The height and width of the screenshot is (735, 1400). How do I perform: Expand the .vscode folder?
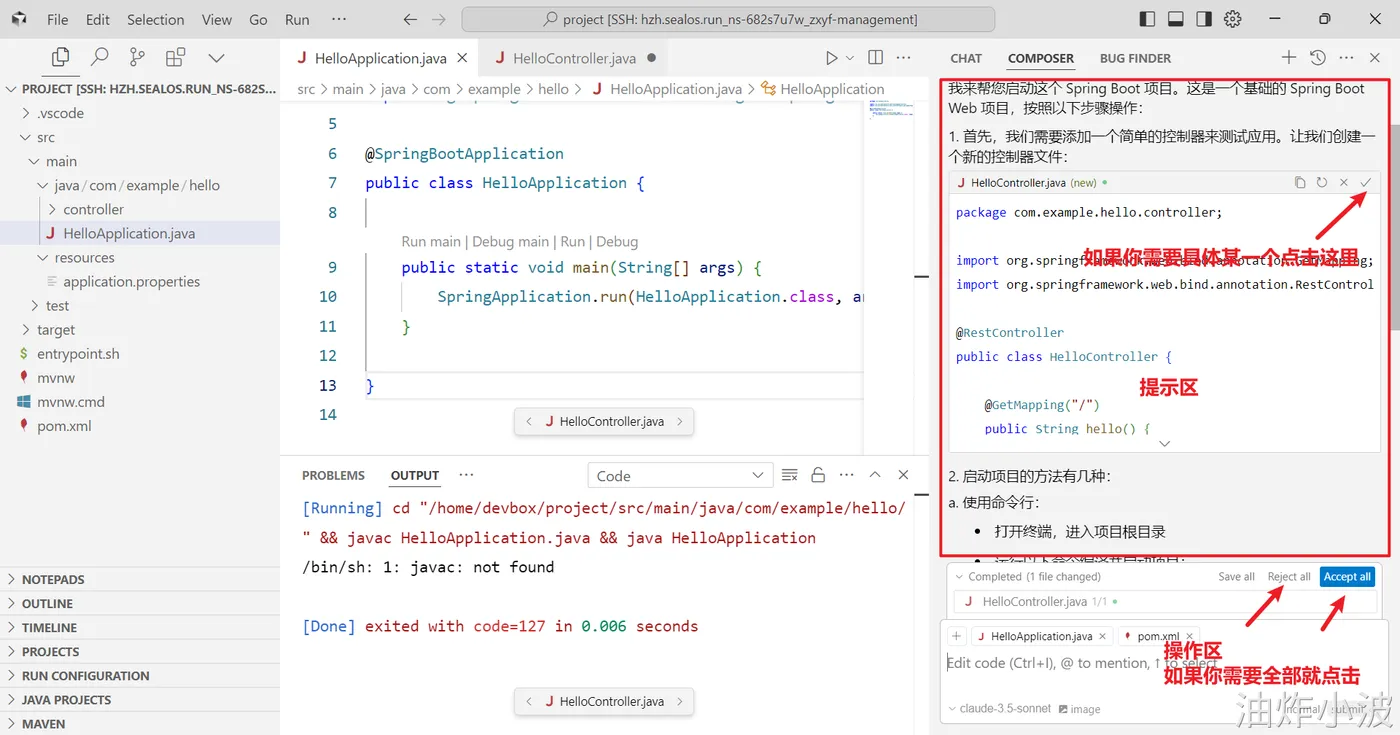pyautogui.click(x=61, y=113)
